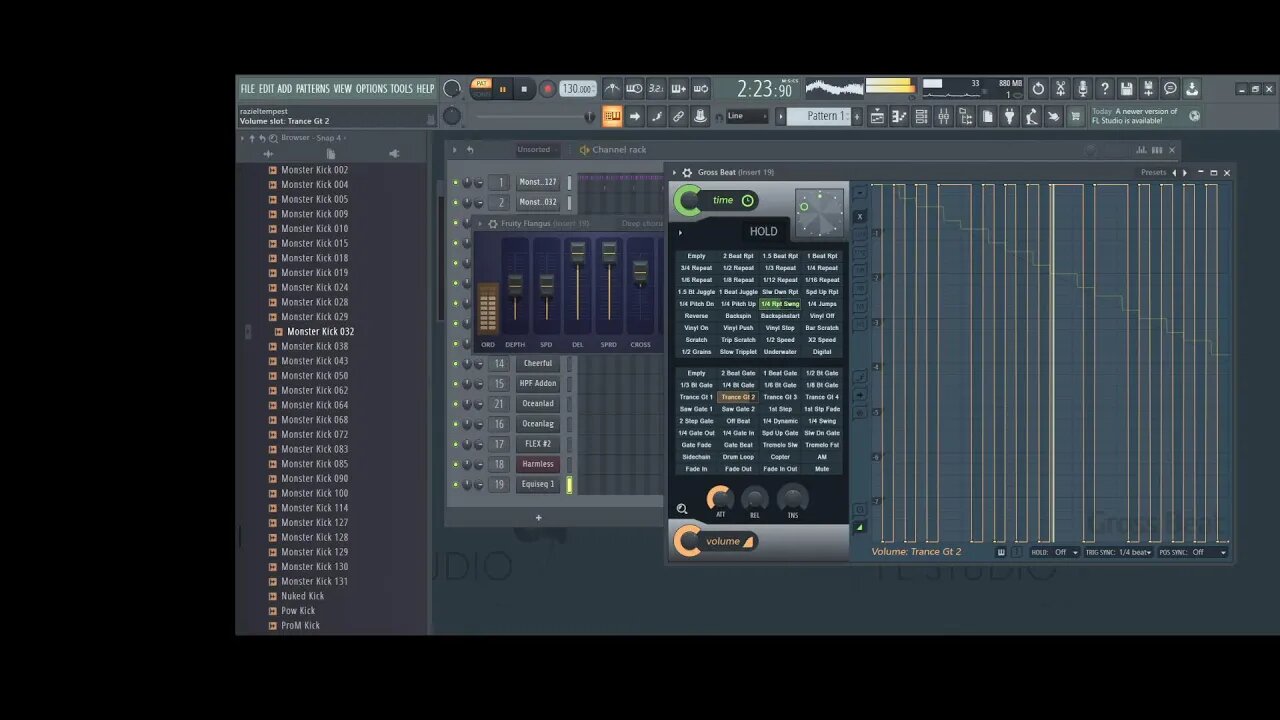
Task: Click the Gross Beat ATT knob
Action: tap(720, 498)
